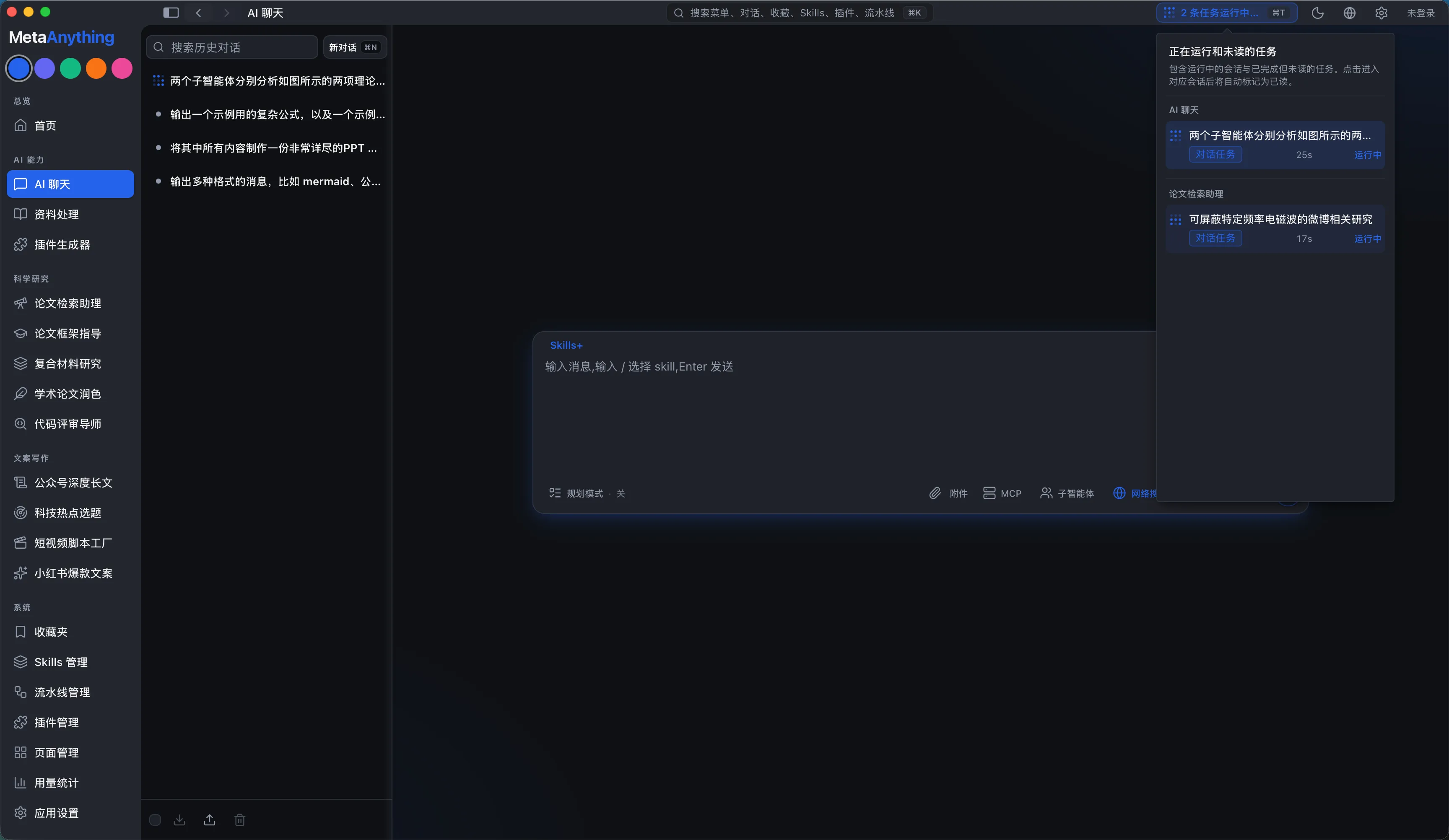Open the 输出一个示例用的复杂公式 conversation
Image resolution: width=1449 pixels, height=840 pixels.
[x=267, y=114]
